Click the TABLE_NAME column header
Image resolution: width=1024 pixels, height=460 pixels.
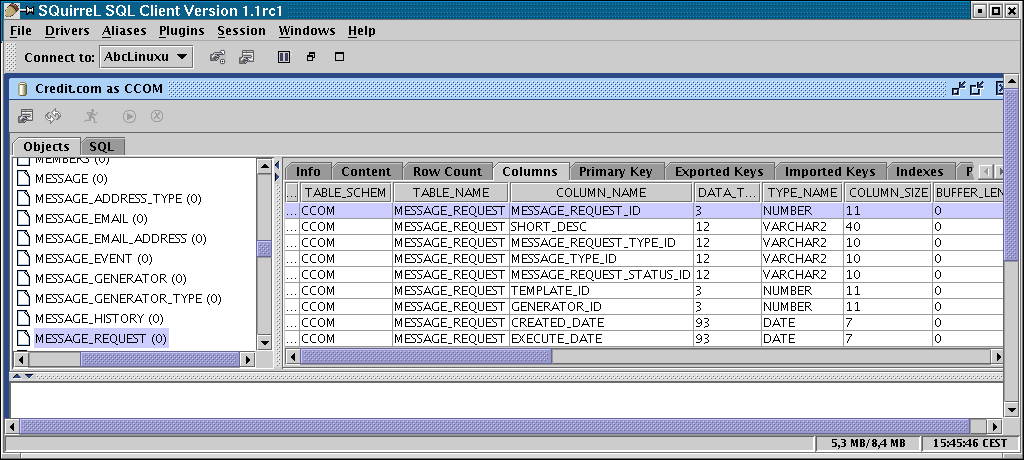point(451,192)
